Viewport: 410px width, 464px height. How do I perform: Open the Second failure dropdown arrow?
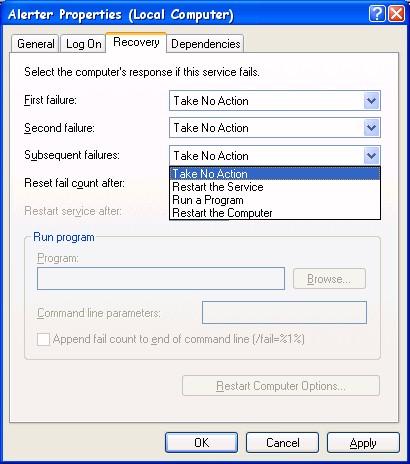coord(371,128)
